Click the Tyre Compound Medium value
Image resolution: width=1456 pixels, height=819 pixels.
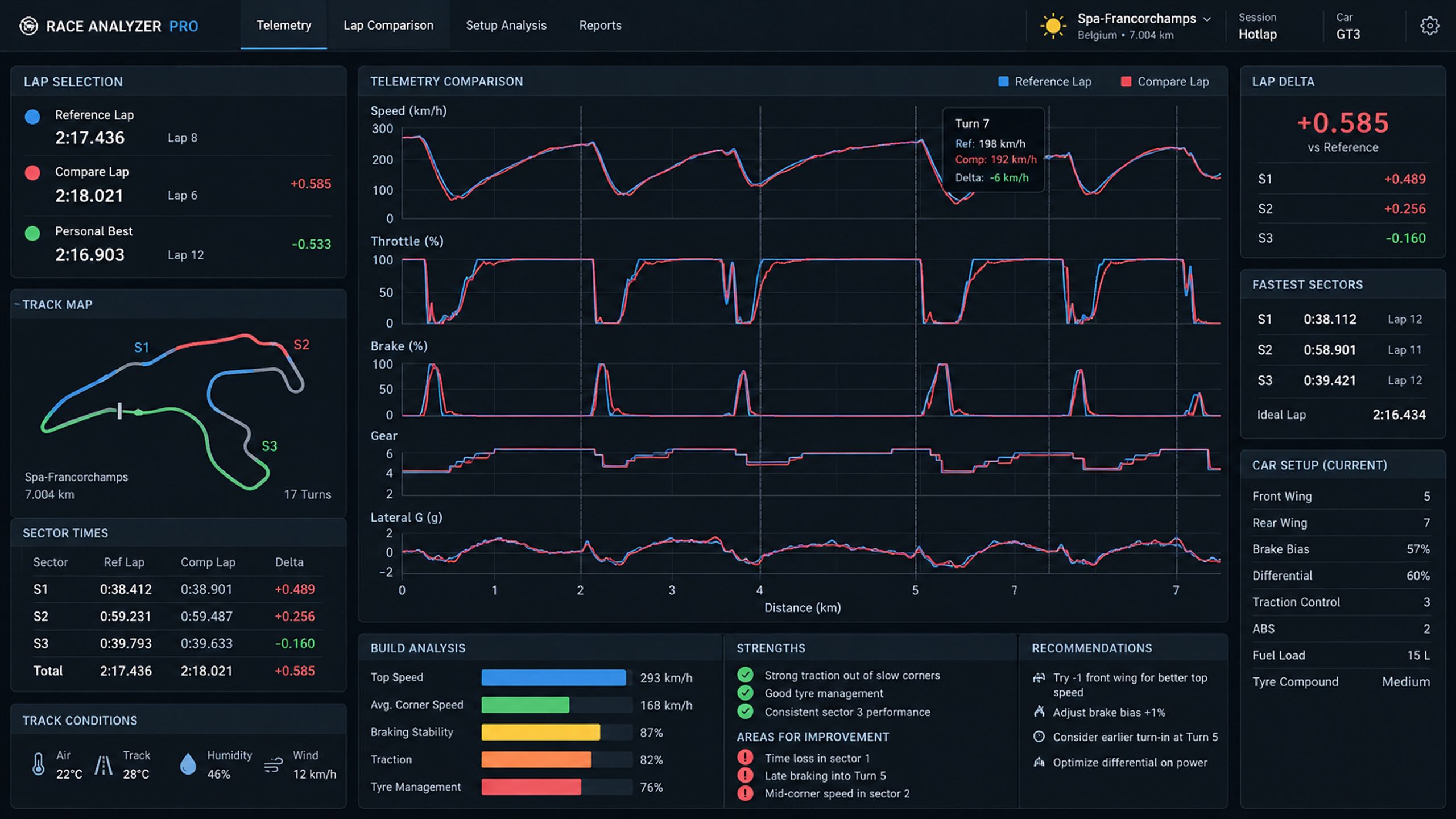1406,681
